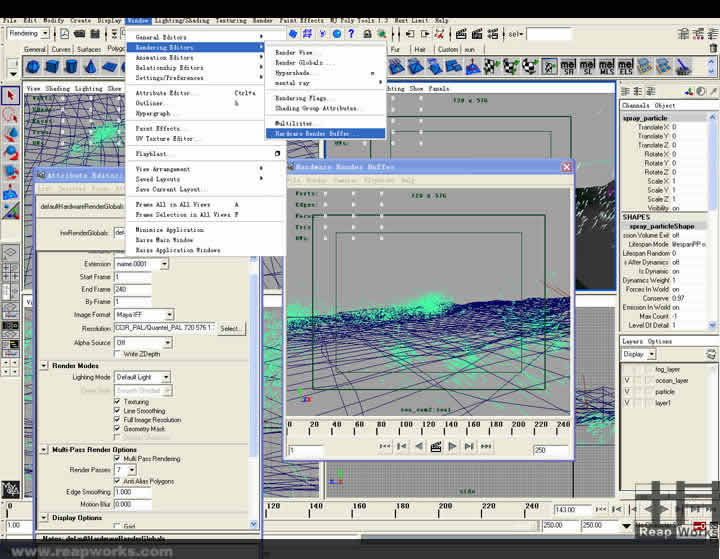This screenshot has width=720, height=559.
Task: Create a polygon cylinder from shelf
Action: pos(72,67)
